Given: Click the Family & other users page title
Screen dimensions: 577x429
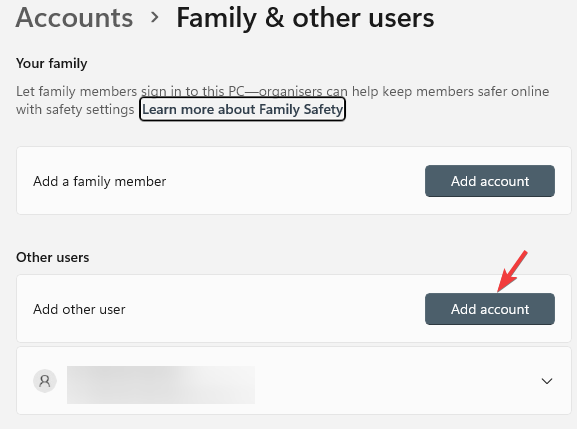Looking at the screenshot, I should (x=305, y=17).
